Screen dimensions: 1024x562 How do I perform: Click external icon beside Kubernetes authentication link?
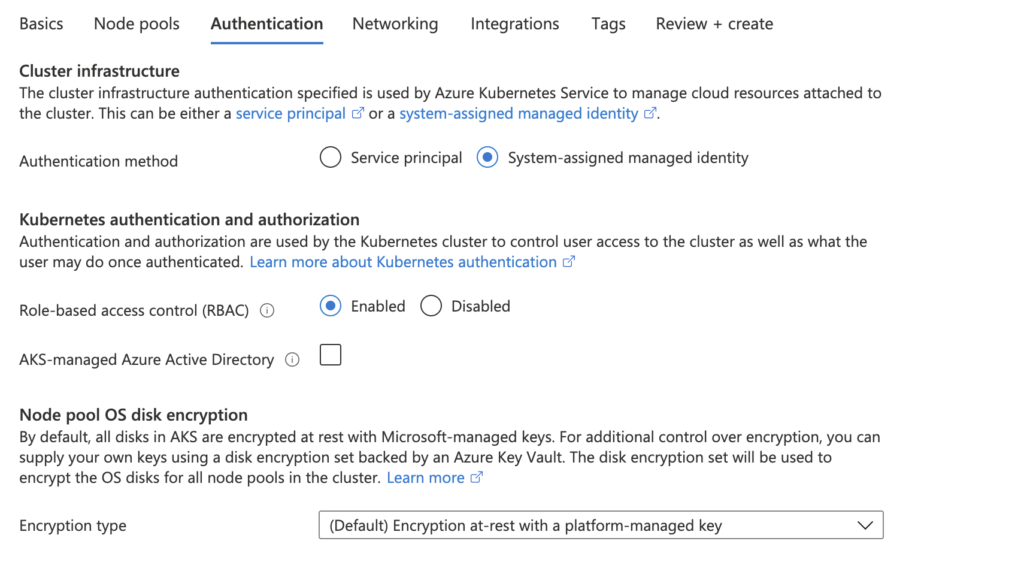pyautogui.click(x=569, y=262)
